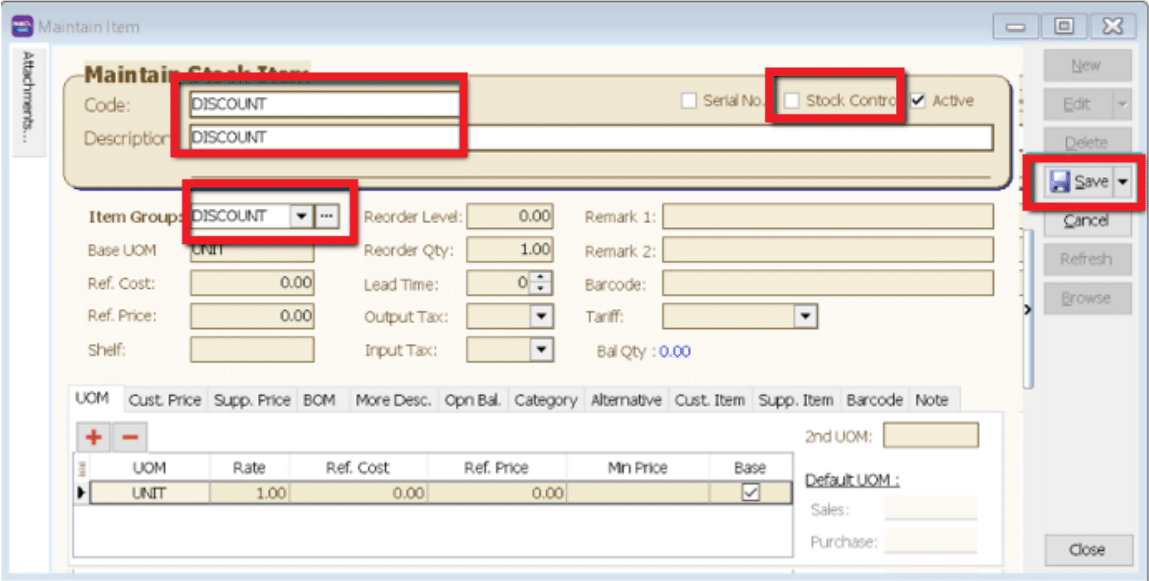Image resolution: width=1149 pixels, height=581 pixels.
Task: Open the Tariff dropdown list
Action: pos(806,317)
